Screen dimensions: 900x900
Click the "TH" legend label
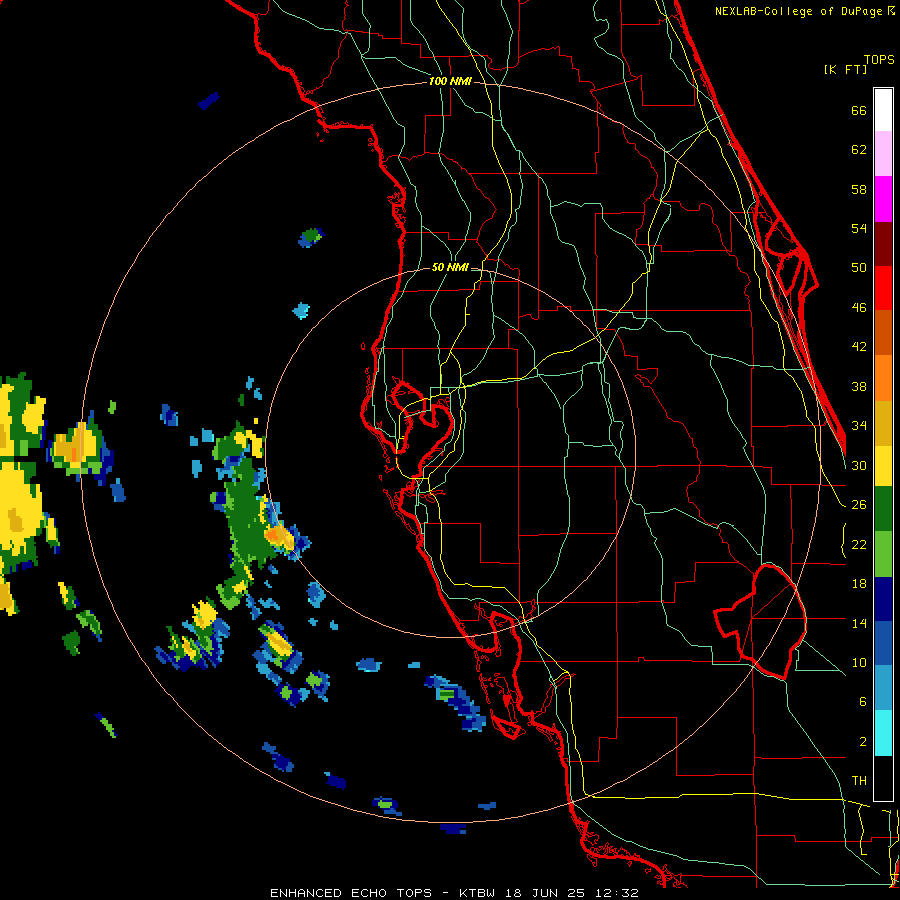coord(859,781)
